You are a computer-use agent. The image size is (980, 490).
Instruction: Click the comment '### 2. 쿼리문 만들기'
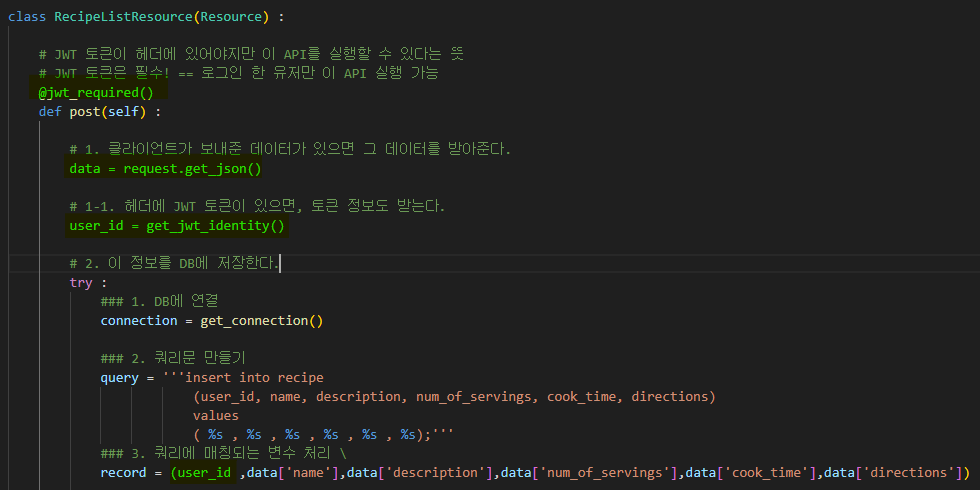tap(173, 359)
